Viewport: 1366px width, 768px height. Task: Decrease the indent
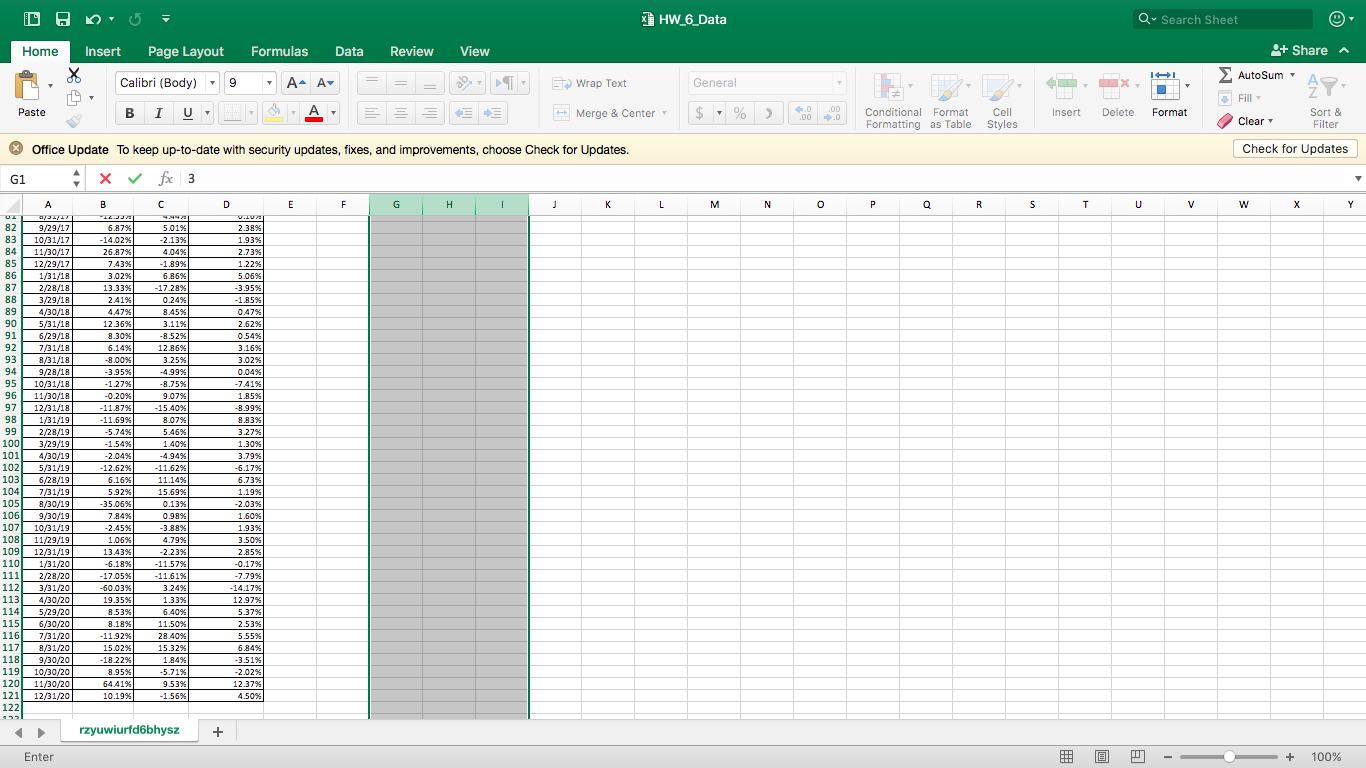(463, 113)
